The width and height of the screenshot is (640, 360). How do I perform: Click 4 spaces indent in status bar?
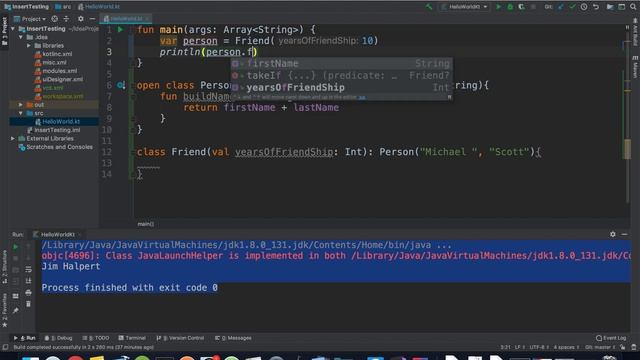point(567,347)
